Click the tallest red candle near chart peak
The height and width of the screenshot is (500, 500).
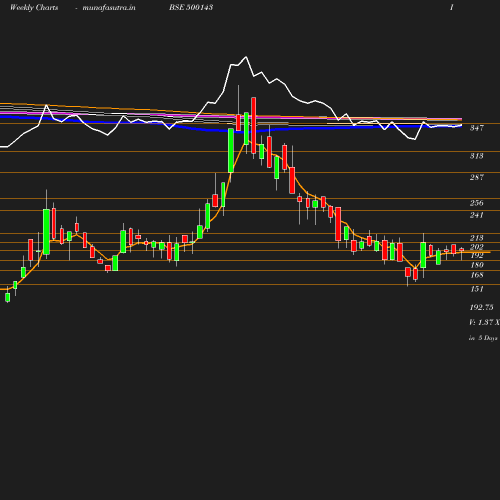(254, 125)
